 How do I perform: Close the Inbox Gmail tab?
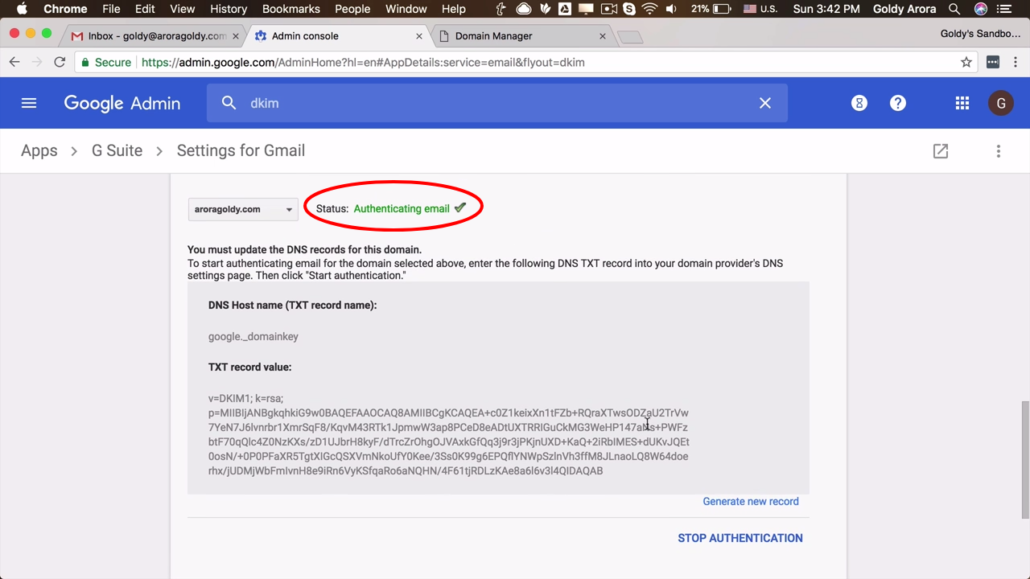[236, 36]
